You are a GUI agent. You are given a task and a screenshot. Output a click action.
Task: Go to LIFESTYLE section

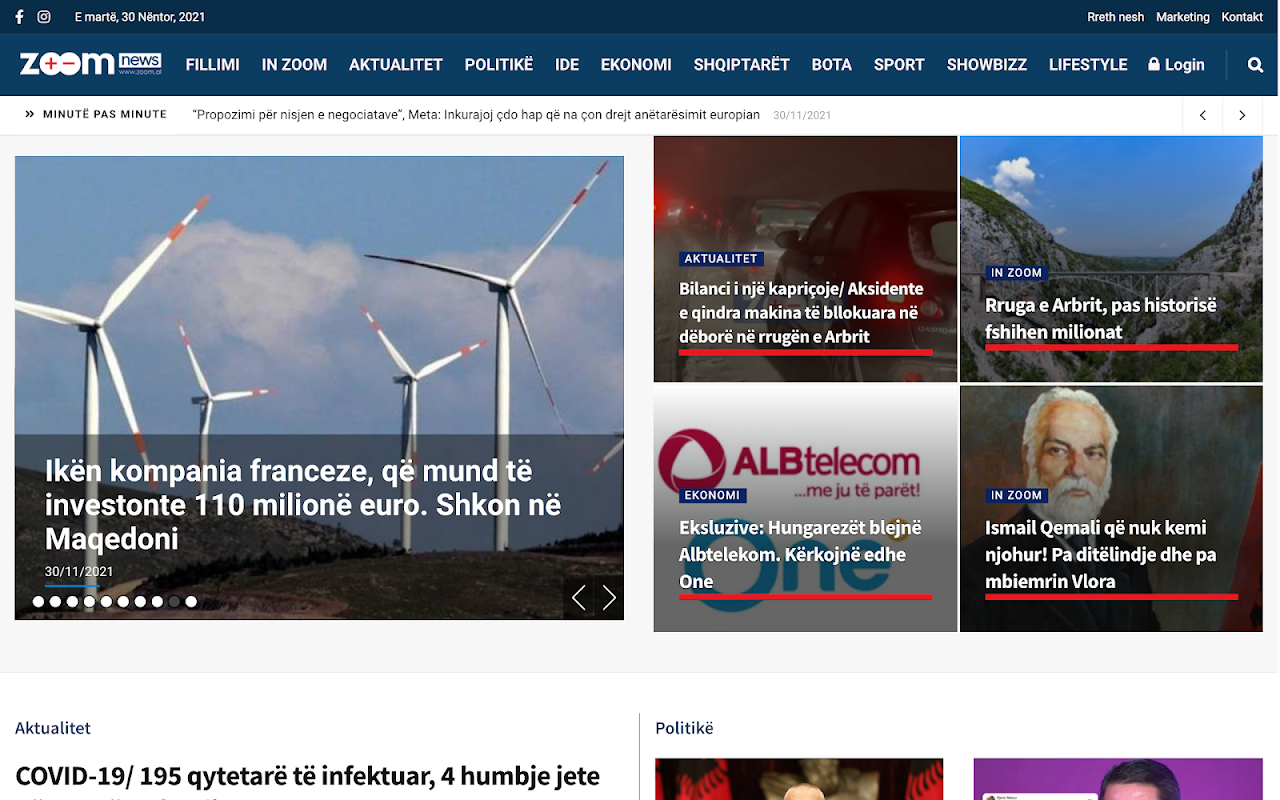click(1088, 65)
